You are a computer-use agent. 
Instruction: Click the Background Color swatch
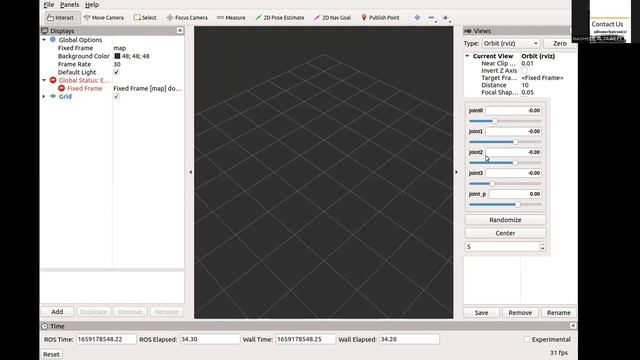[117, 56]
